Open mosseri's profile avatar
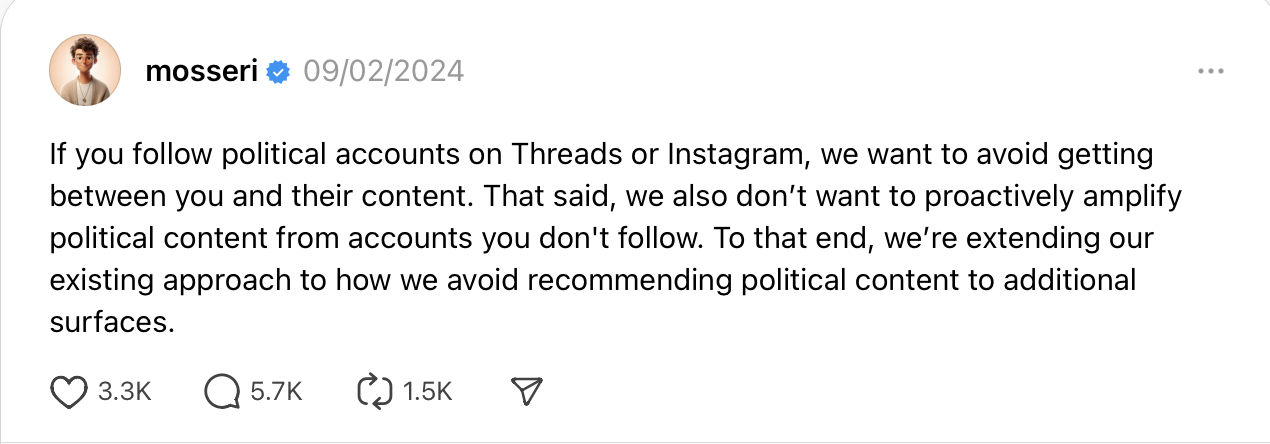Viewport: 1270px width, 444px height. pos(85,70)
